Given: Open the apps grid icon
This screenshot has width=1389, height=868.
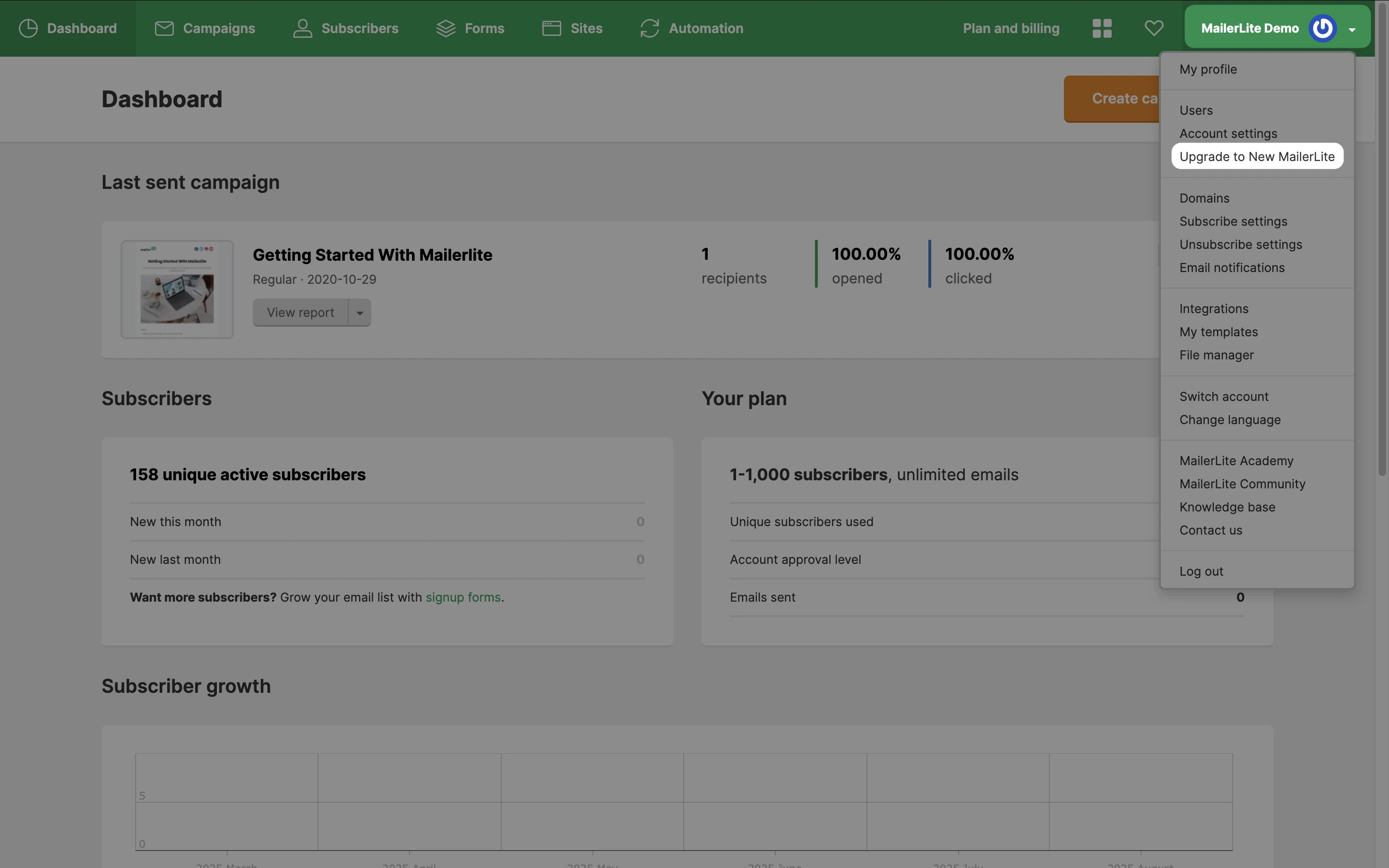Looking at the screenshot, I should (1102, 28).
